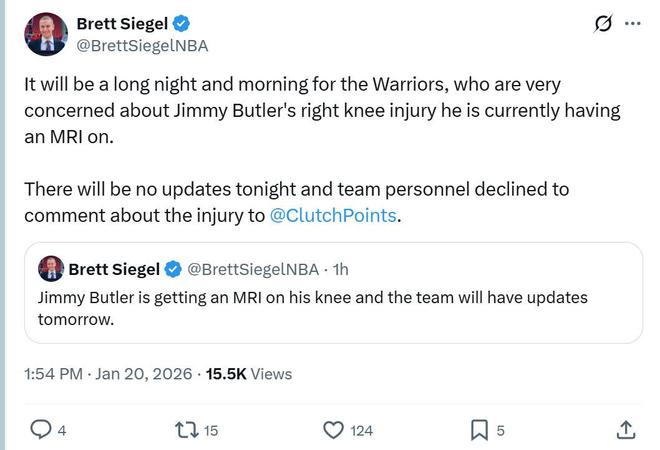Open Brett Siegel's main profile avatar
Image resolution: width=660 pixels, height=450 pixels.
pyautogui.click(x=44, y=35)
